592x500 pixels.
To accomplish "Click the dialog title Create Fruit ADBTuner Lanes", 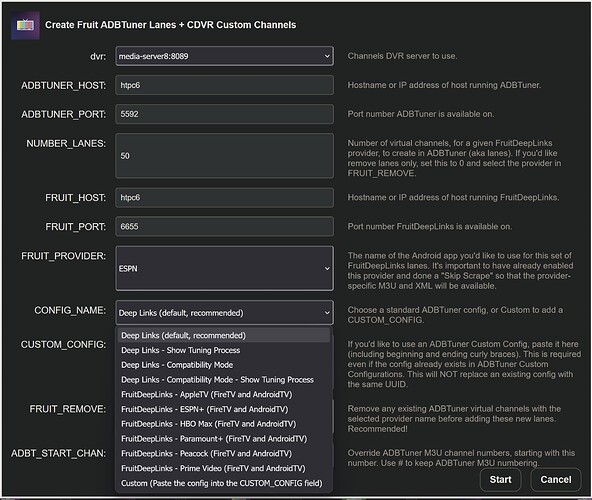I will point(171,25).
